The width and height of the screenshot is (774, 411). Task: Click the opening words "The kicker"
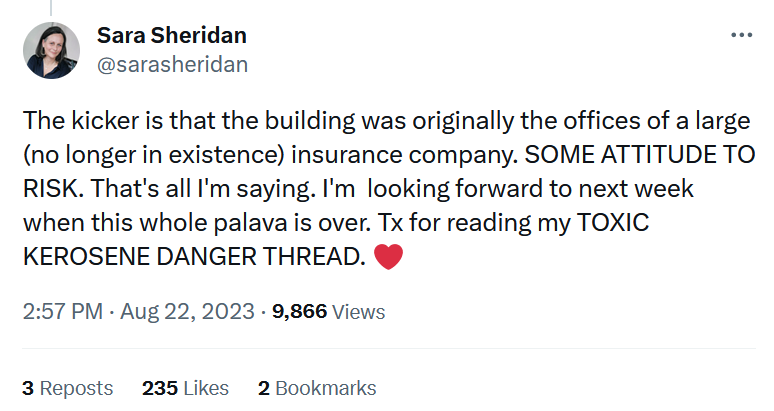(71, 122)
